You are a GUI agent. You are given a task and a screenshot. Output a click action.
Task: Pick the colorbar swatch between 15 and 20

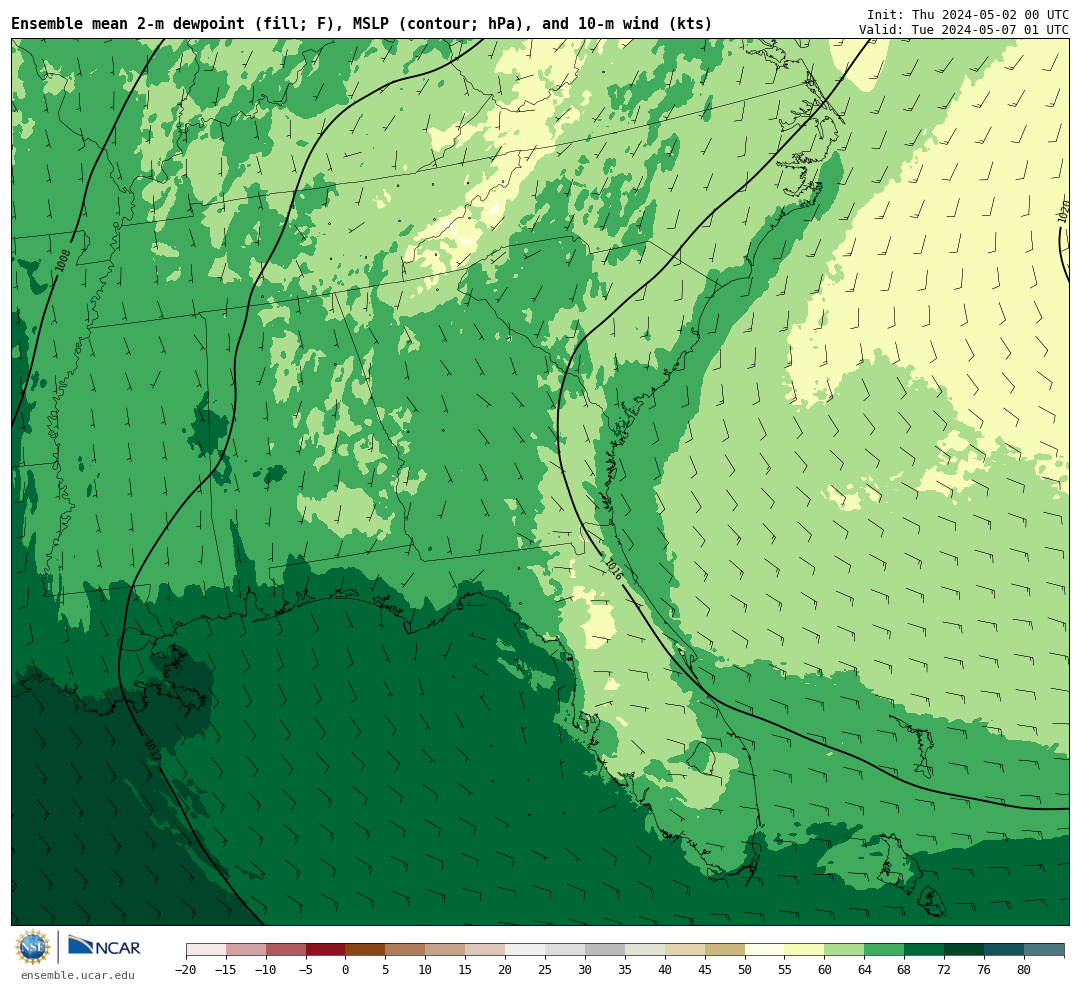(x=486, y=950)
